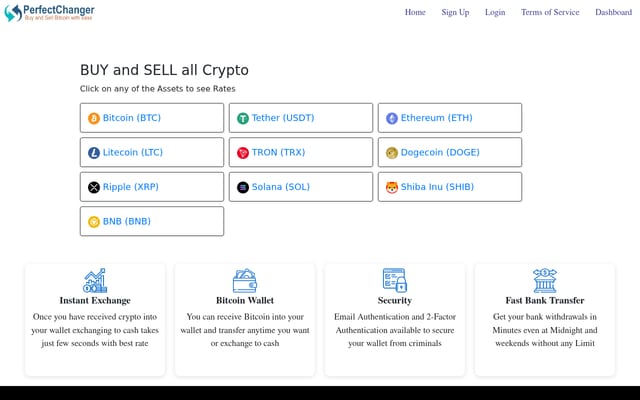
Task: Open the Dashboard
Action: pos(613,12)
